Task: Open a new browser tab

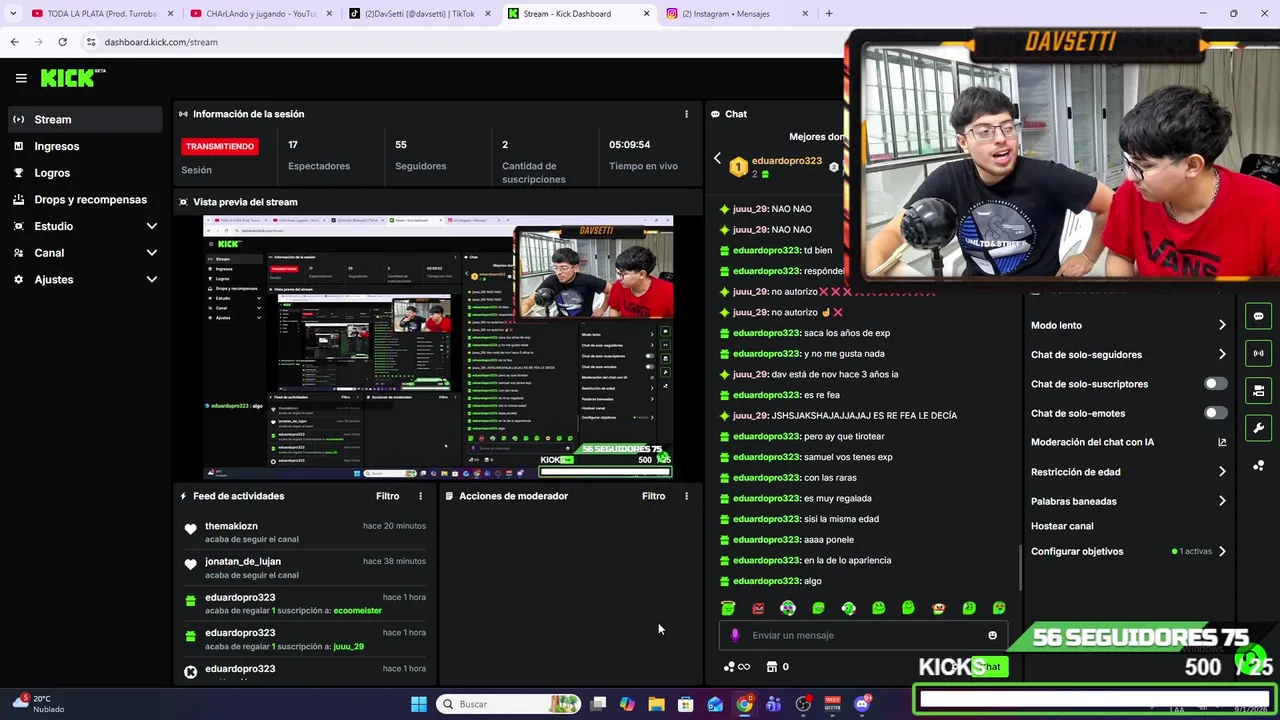Action: coord(829,14)
